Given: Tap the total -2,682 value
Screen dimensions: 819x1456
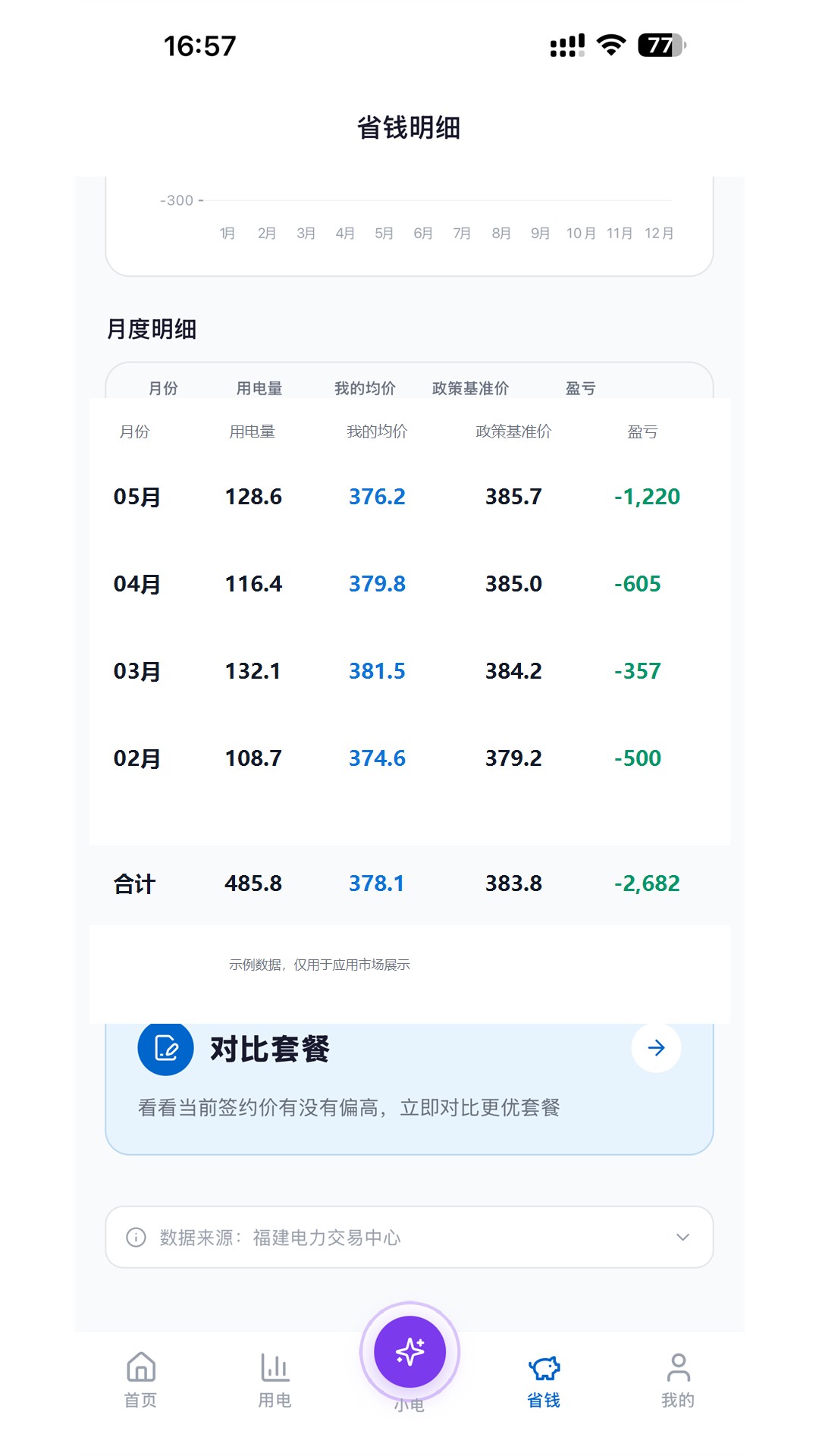Looking at the screenshot, I should [x=647, y=883].
